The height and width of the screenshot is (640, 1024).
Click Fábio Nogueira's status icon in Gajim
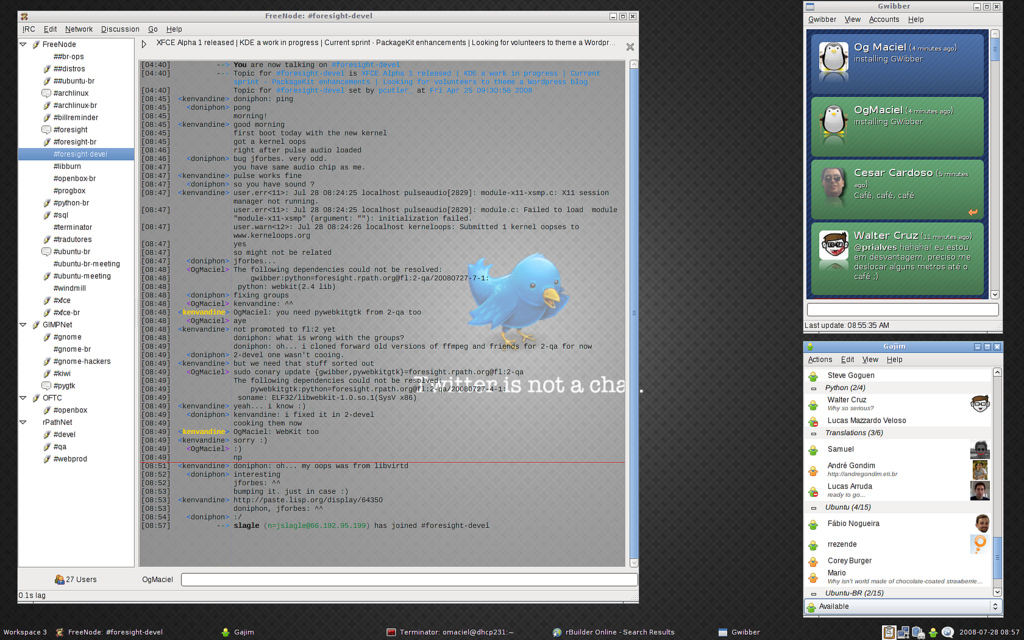tap(814, 524)
